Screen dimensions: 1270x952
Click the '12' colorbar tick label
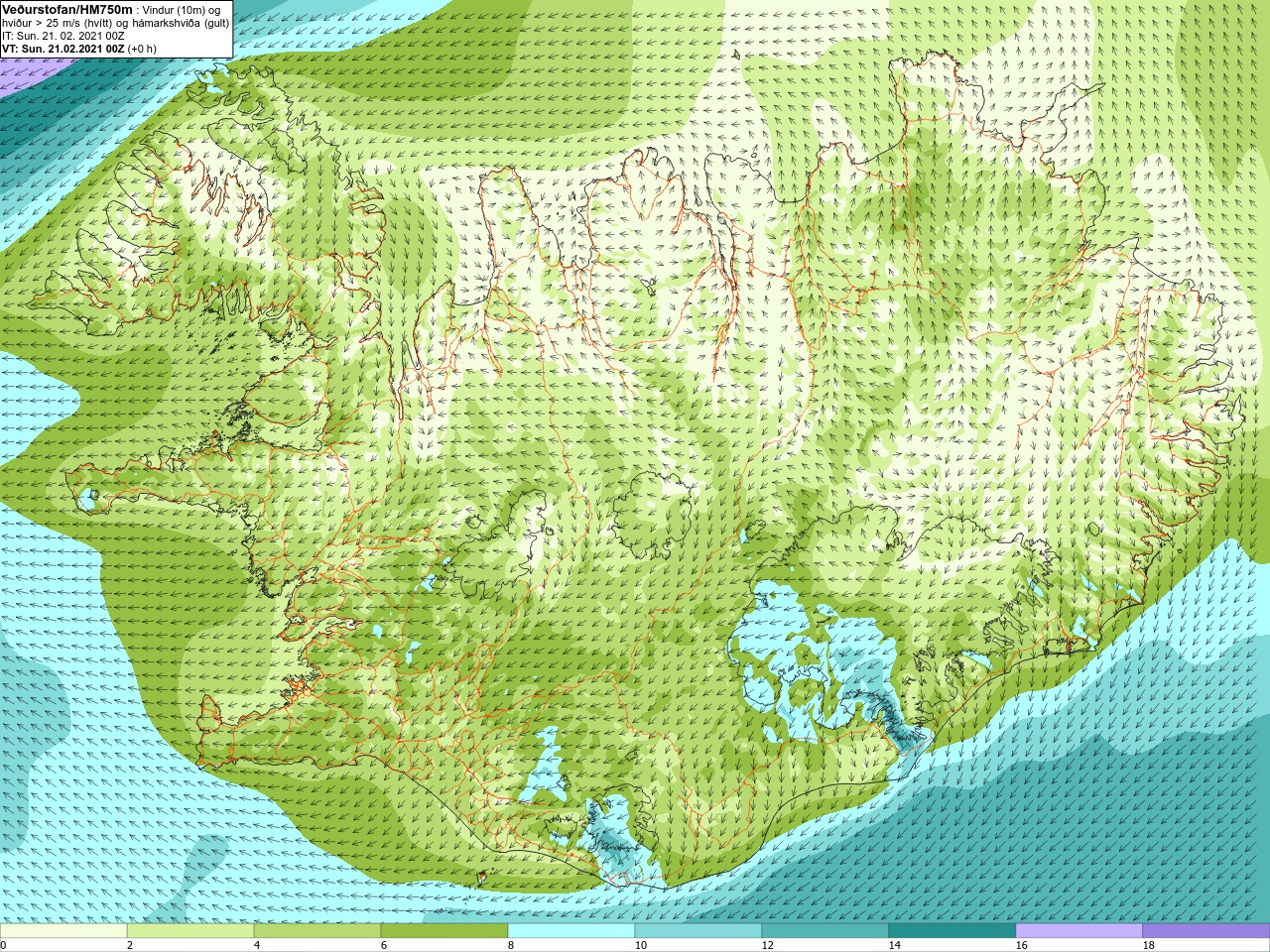767,945
